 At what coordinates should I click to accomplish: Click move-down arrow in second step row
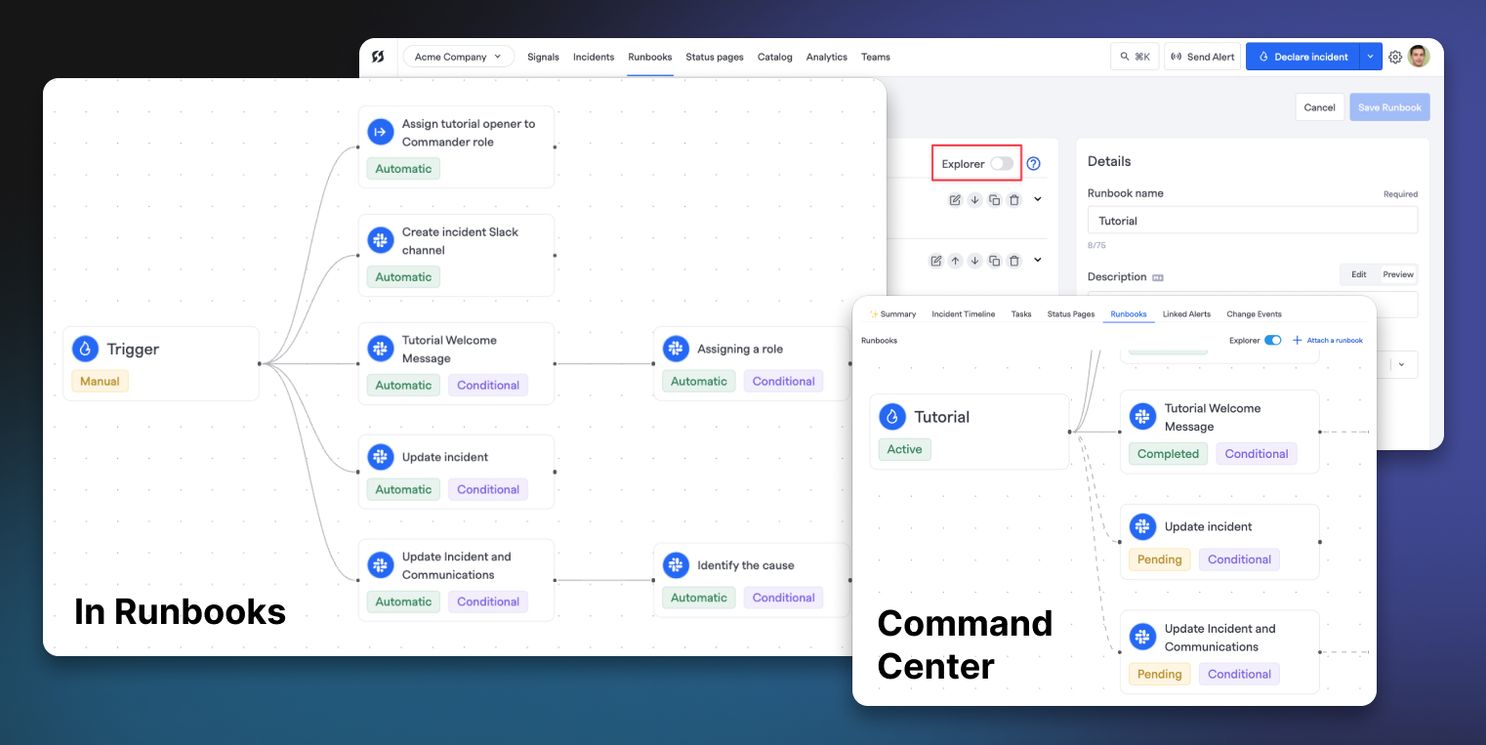coord(975,261)
